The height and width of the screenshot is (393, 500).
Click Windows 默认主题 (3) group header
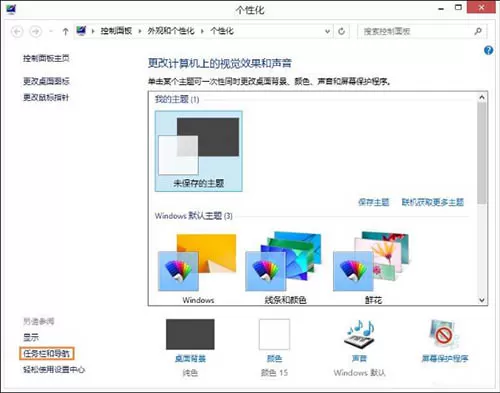click(193, 216)
